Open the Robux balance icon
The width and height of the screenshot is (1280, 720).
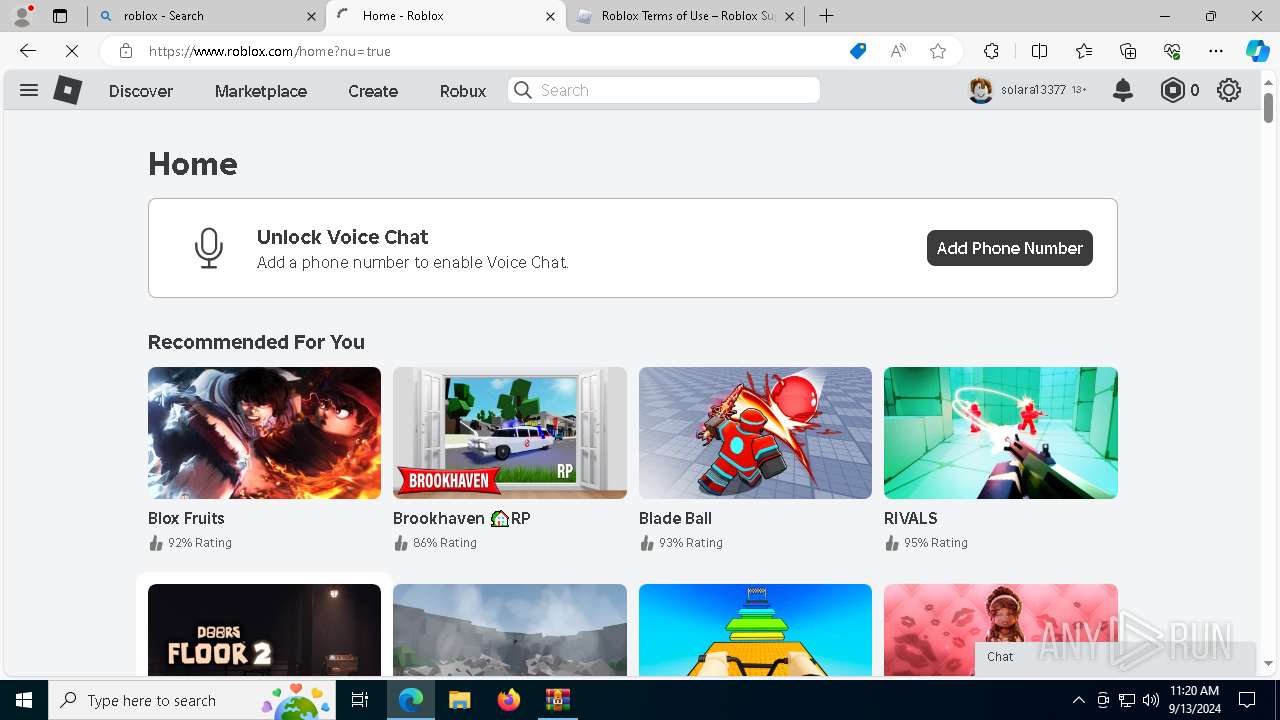click(1172, 90)
